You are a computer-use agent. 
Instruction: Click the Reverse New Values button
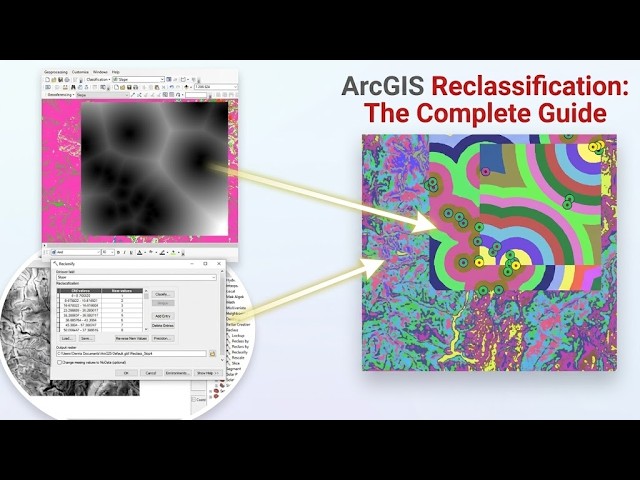coord(132,338)
